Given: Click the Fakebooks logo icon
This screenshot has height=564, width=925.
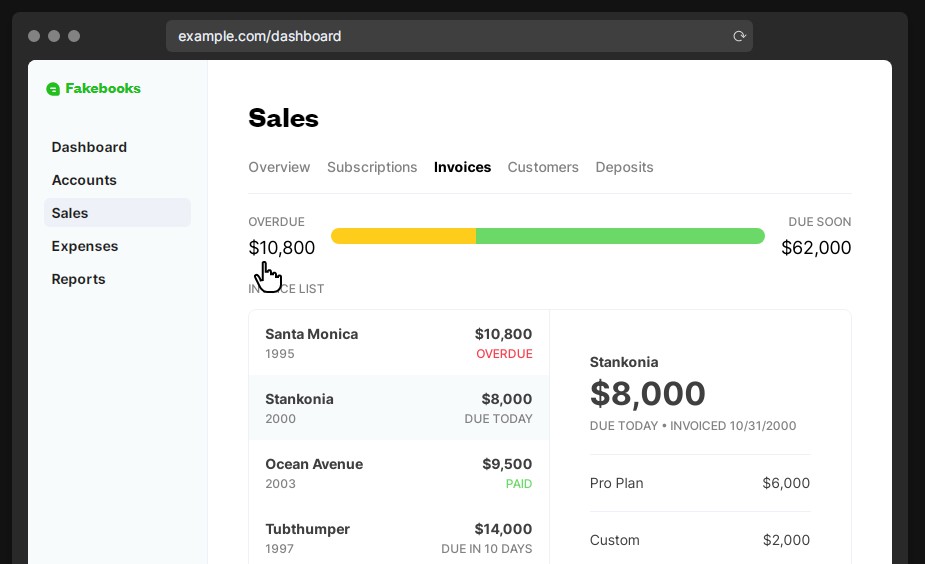Looking at the screenshot, I should (x=53, y=89).
